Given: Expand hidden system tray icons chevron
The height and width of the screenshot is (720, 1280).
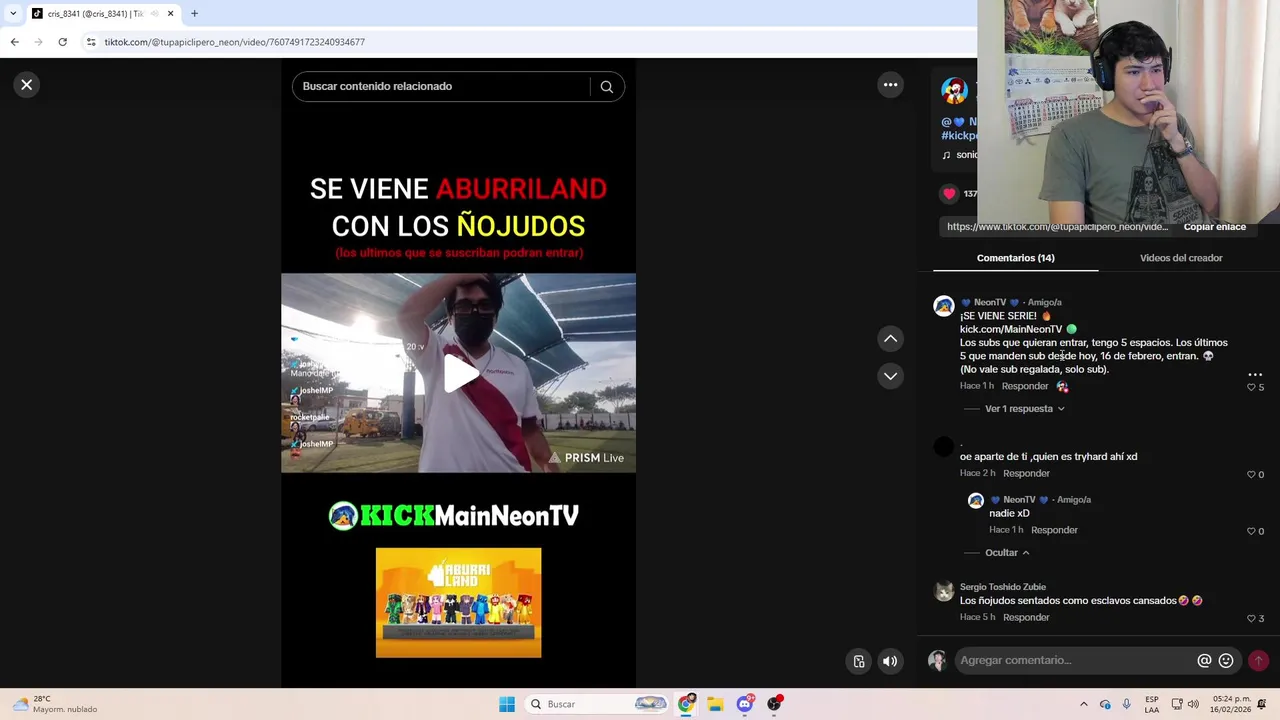Looking at the screenshot, I should [x=1084, y=704].
